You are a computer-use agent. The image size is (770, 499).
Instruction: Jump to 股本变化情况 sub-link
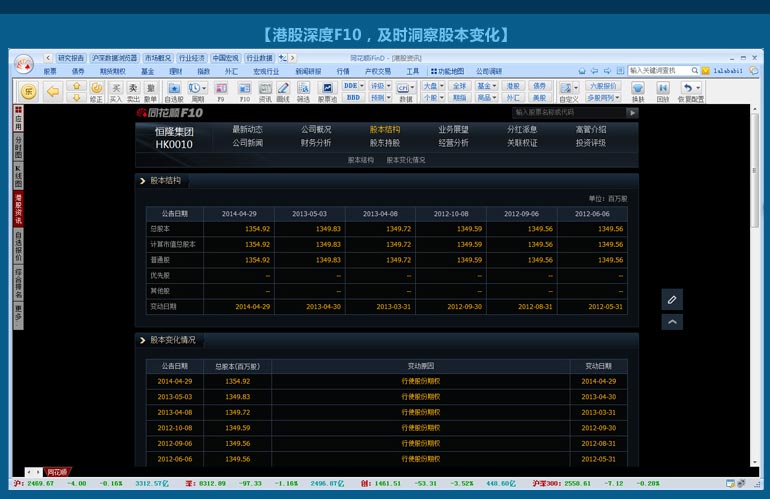(x=406, y=160)
